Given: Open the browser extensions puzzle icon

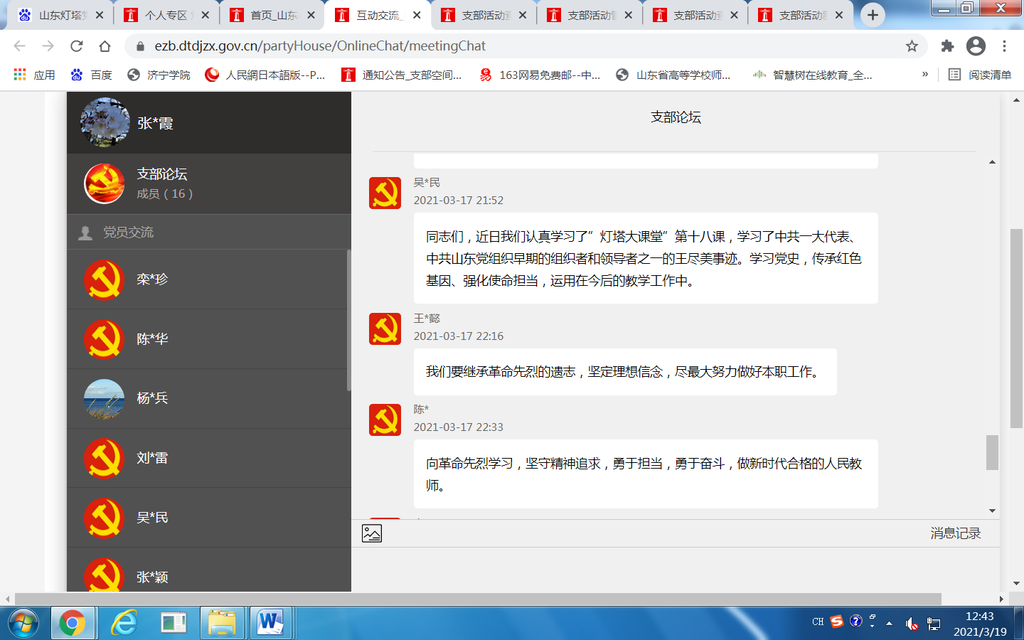Looking at the screenshot, I should [x=947, y=46].
